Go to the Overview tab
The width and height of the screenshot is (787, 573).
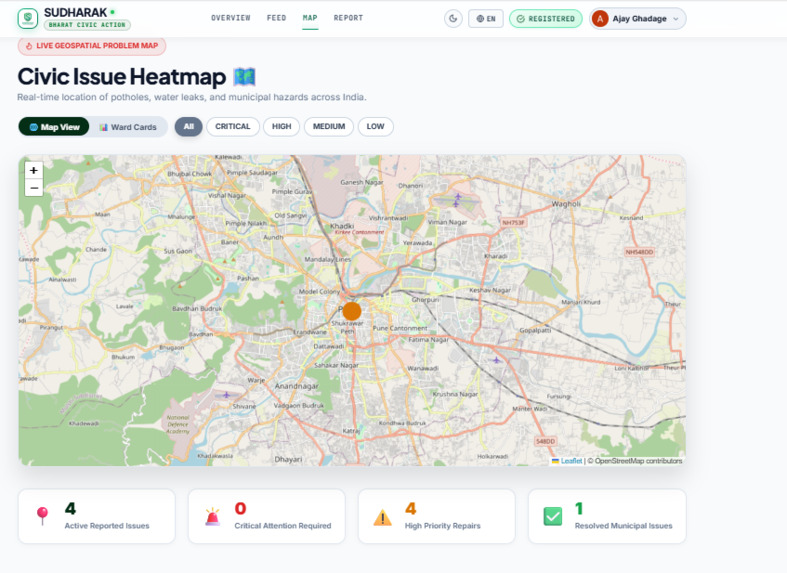click(230, 18)
